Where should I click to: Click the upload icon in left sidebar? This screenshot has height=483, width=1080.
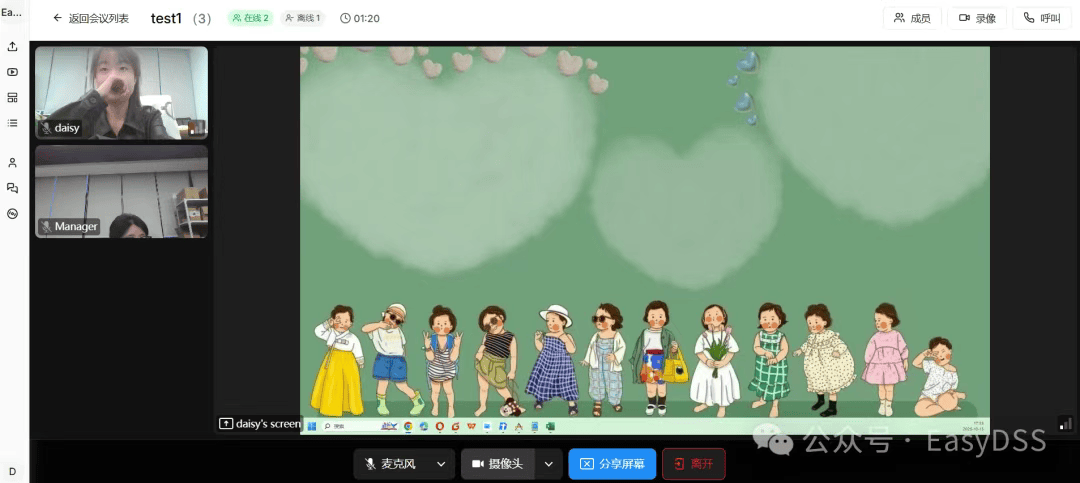(12, 46)
